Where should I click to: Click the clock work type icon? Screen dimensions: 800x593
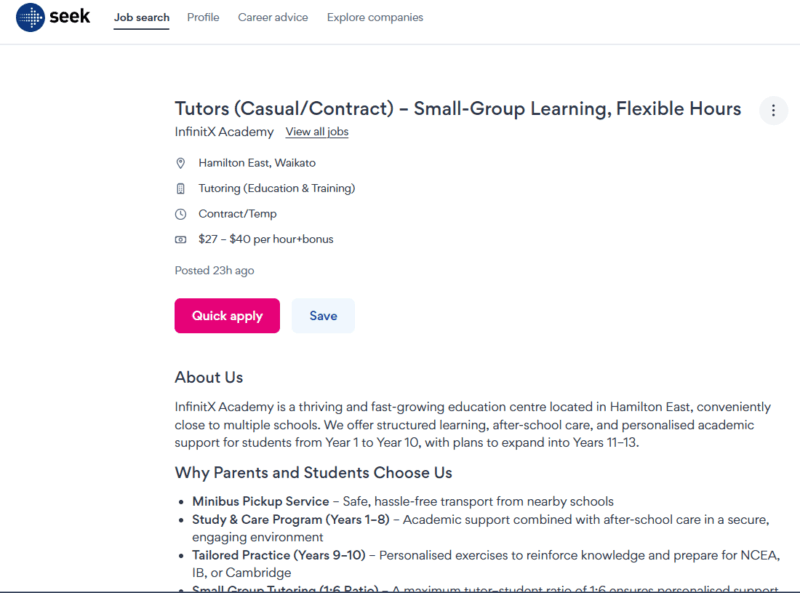(x=181, y=214)
